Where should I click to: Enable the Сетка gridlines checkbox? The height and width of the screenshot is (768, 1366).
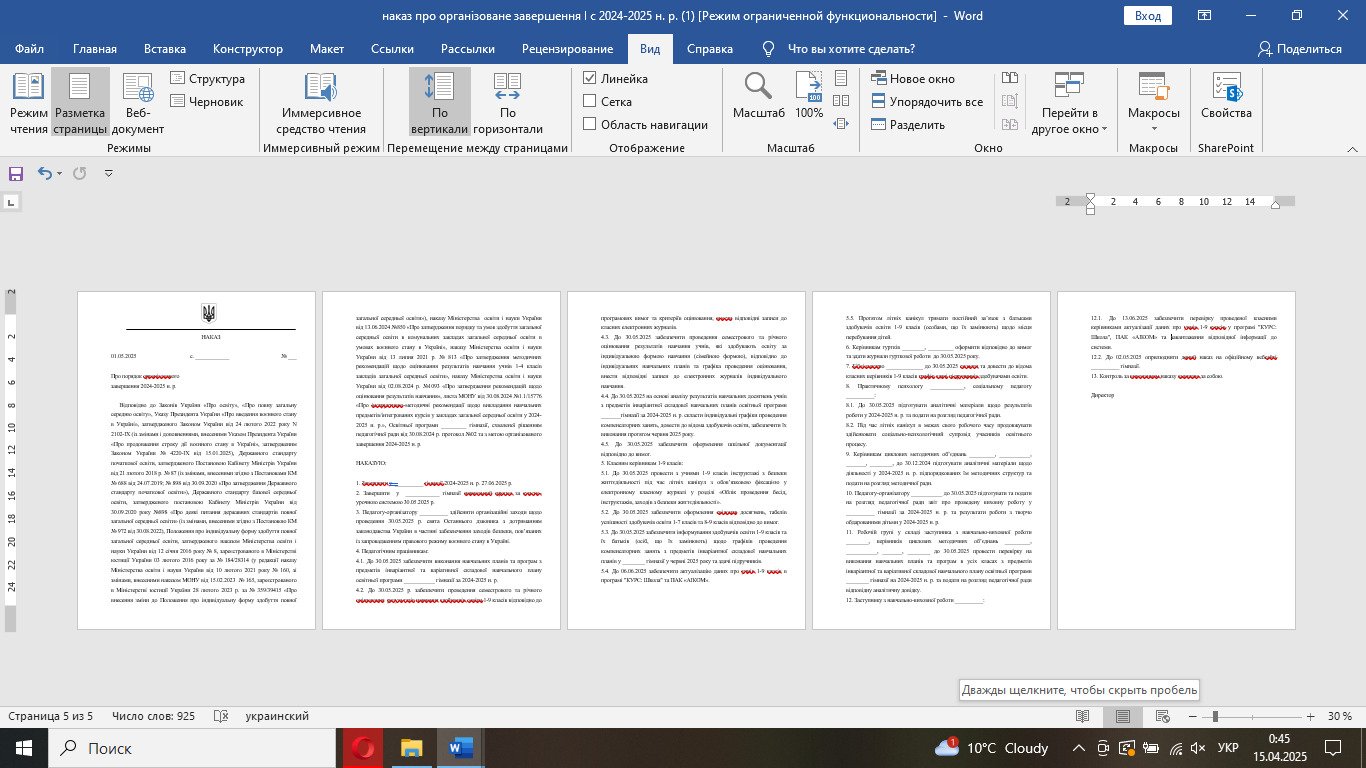pos(590,101)
